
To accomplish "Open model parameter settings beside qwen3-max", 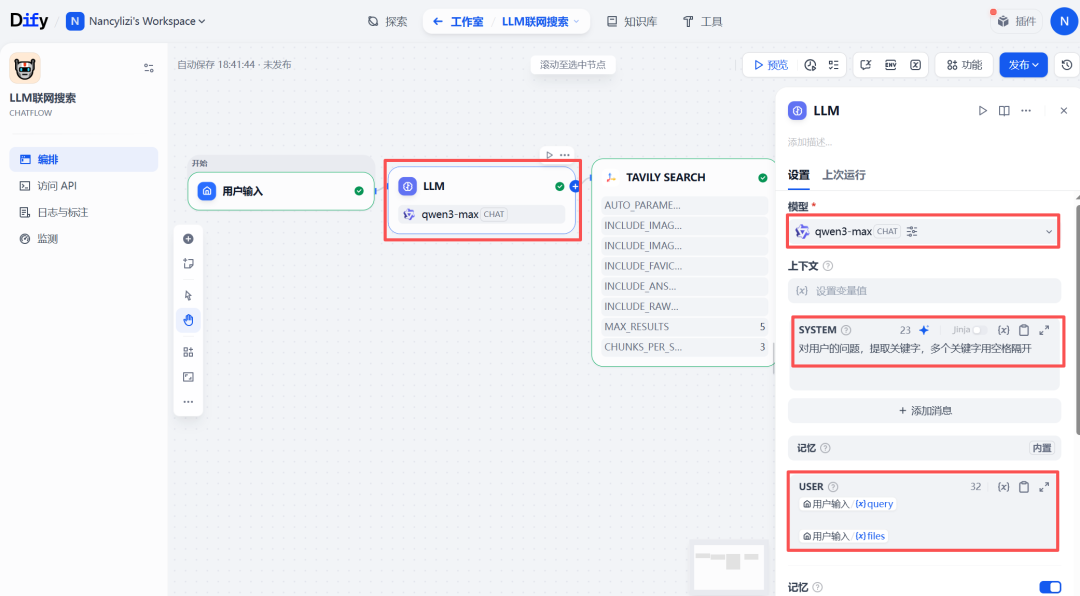I will tap(912, 232).
